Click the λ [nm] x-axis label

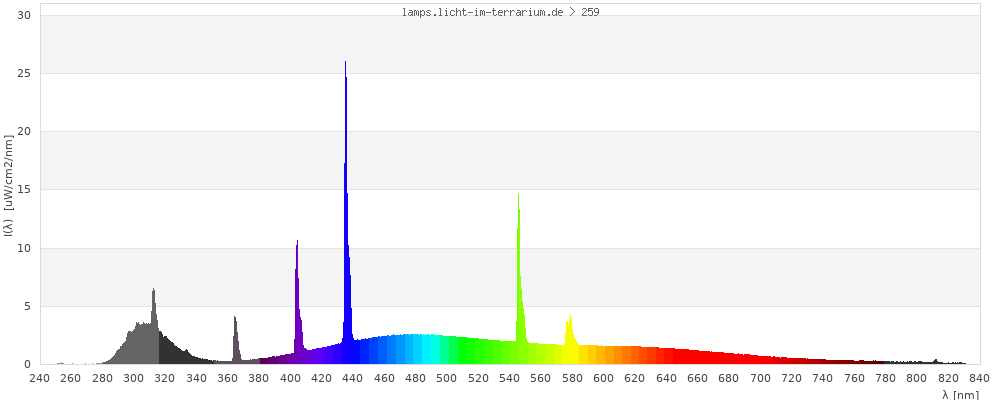click(x=959, y=395)
